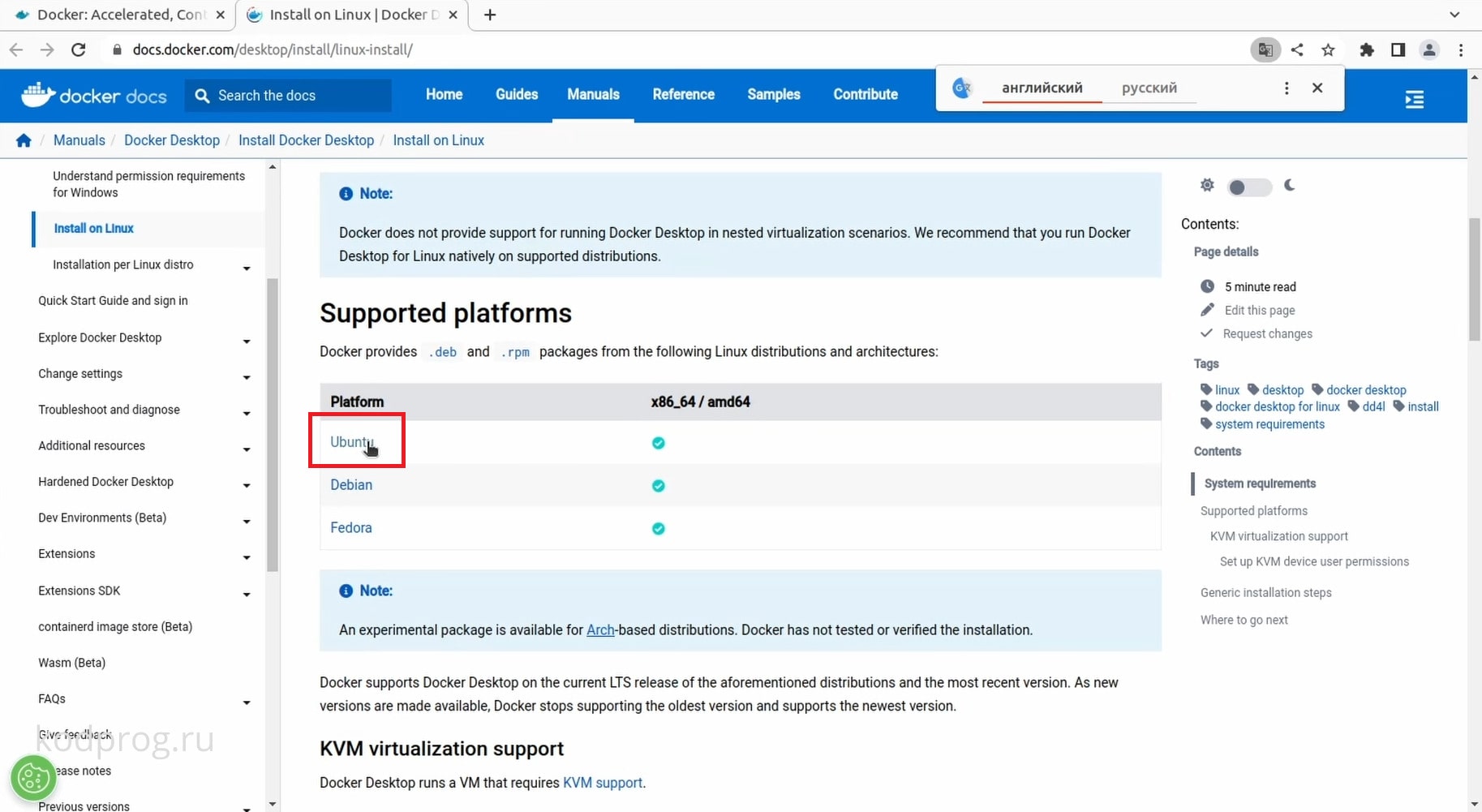Open the extensions puzzle icon
The width and height of the screenshot is (1482, 812).
point(1367,49)
